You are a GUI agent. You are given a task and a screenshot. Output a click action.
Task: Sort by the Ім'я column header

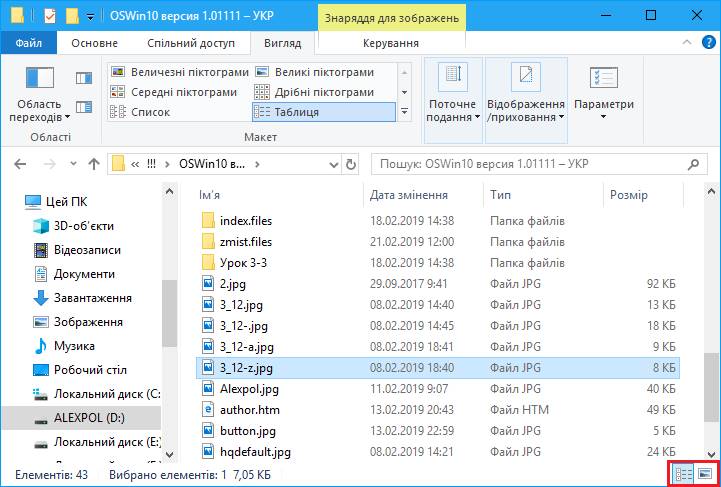(x=280, y=195)
